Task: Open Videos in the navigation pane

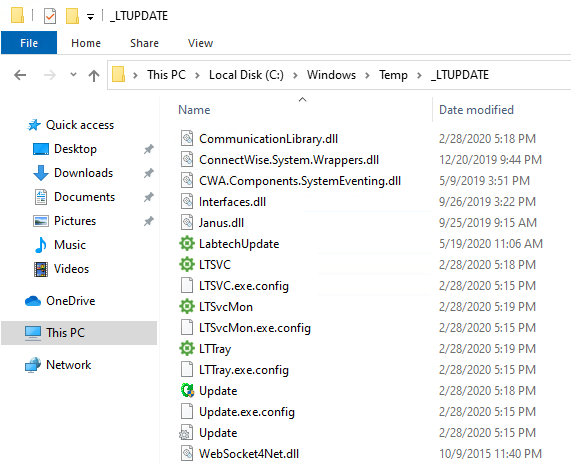Action: (x=71, y=269)
